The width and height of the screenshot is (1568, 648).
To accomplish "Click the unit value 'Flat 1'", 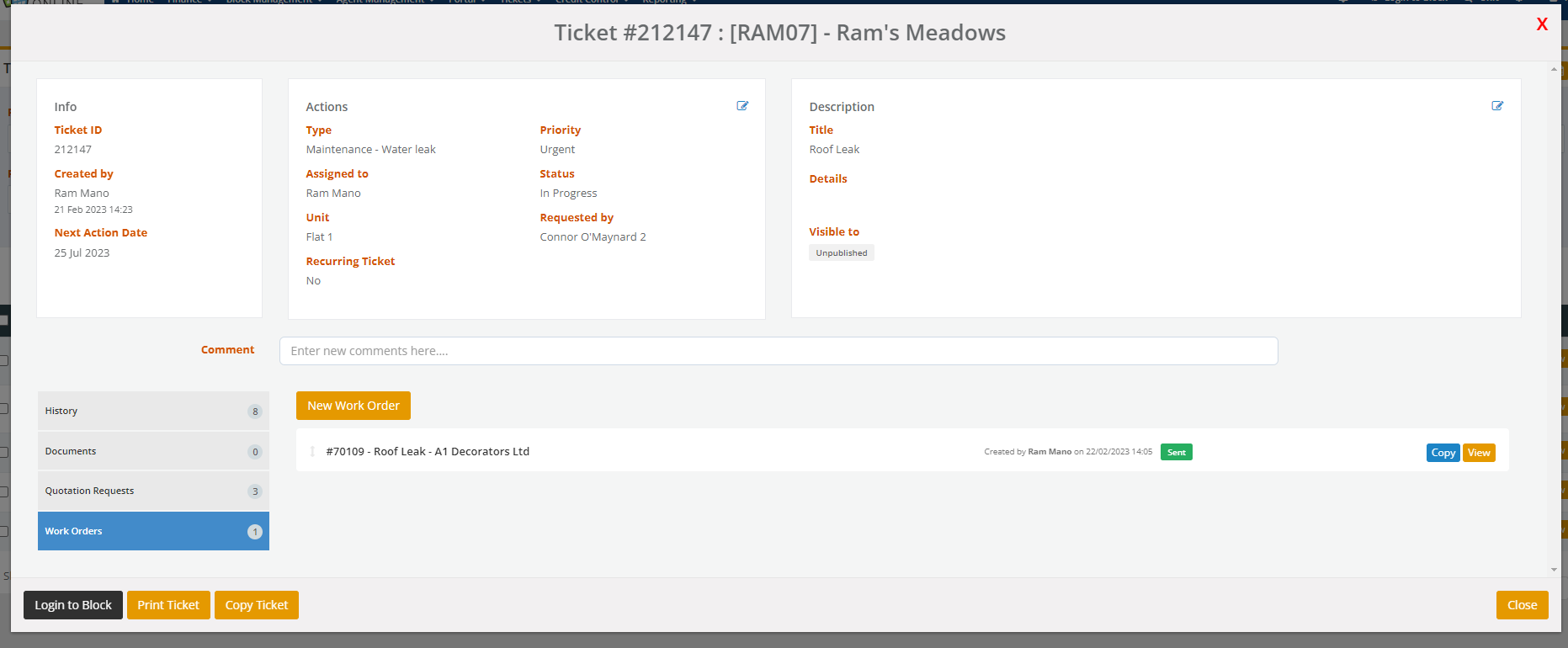I will pyautogui.click(x=319, y=237).
